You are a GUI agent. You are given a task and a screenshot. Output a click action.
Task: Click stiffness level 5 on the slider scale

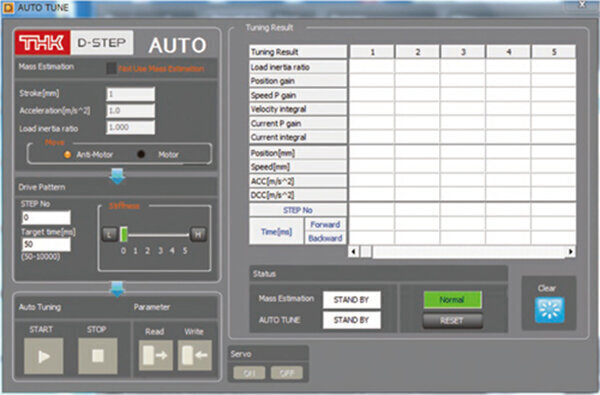click(x=185, y=251)
